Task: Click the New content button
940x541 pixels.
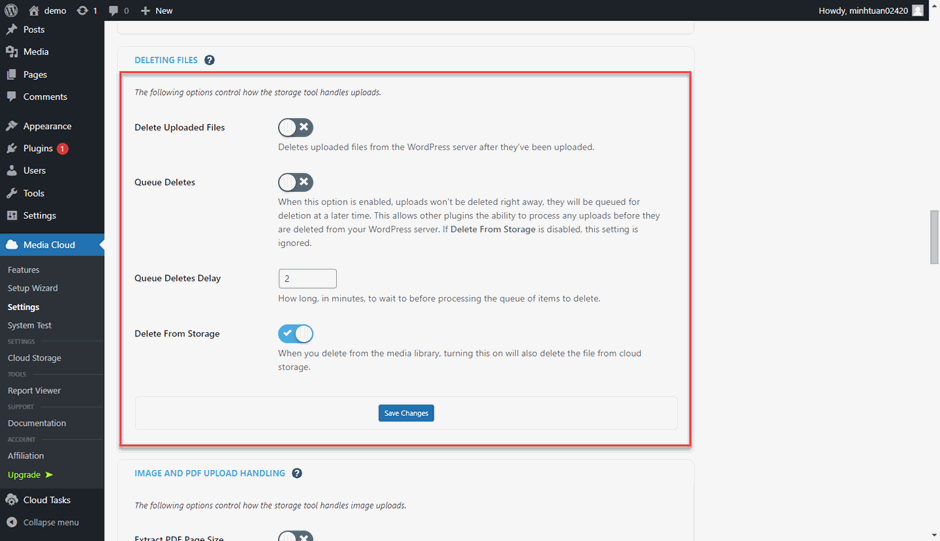Action: (x=156, y=10)
